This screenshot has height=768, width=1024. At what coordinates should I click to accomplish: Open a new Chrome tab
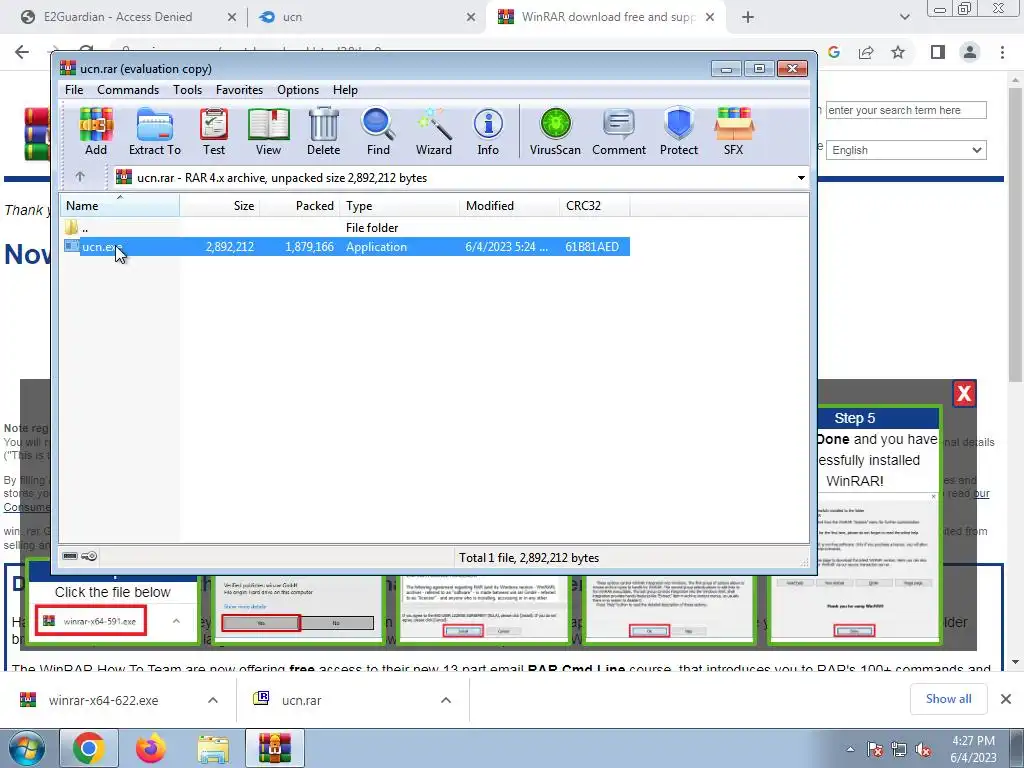coord(748,18)
